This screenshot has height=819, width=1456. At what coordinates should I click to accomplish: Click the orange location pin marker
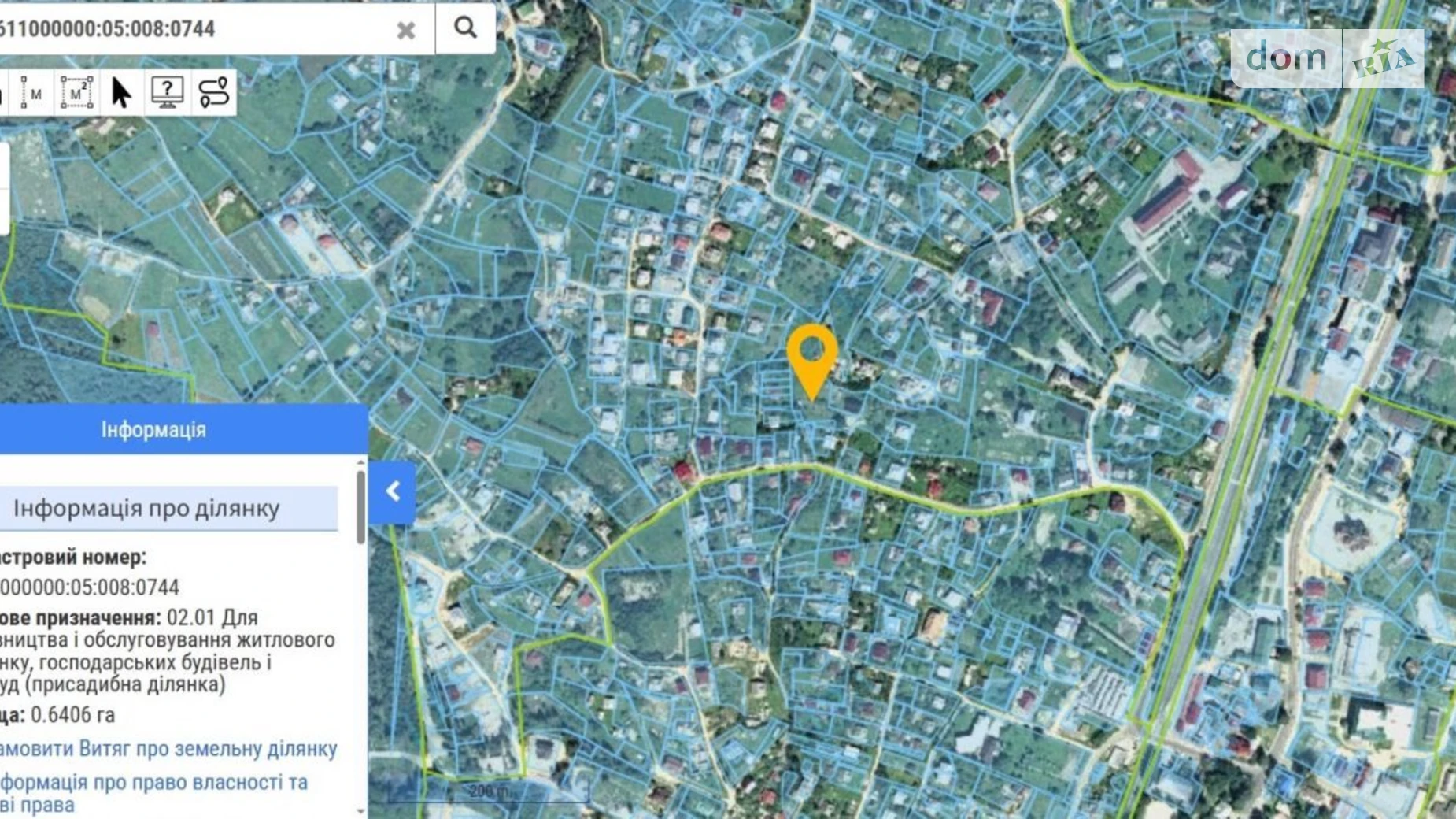tap(811, 362)
